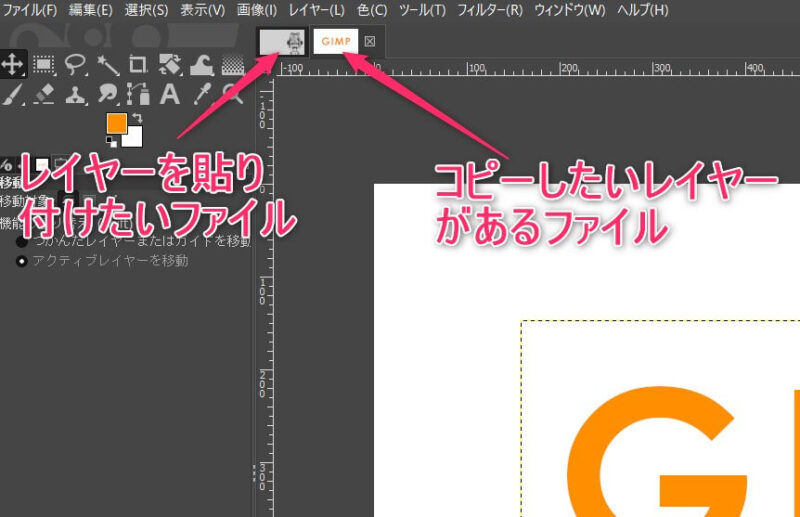Open the 色(C) menu
The width and height of the screenshot is (800, 517).
(372, 10)
